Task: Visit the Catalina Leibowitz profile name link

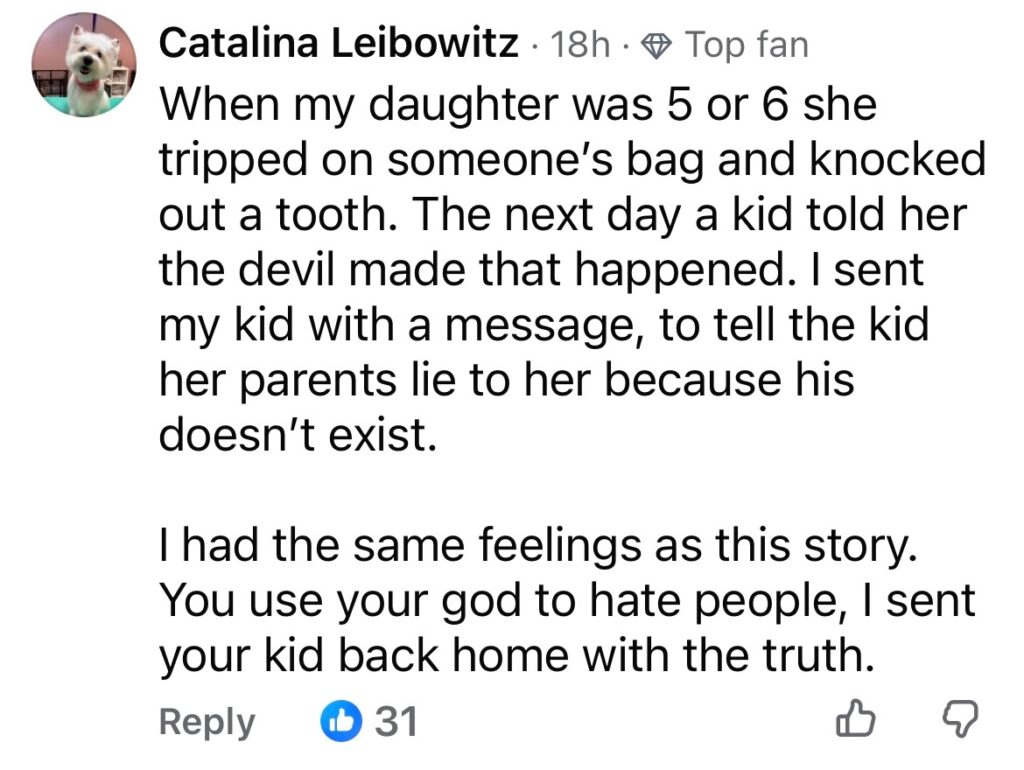Action: 339,44
